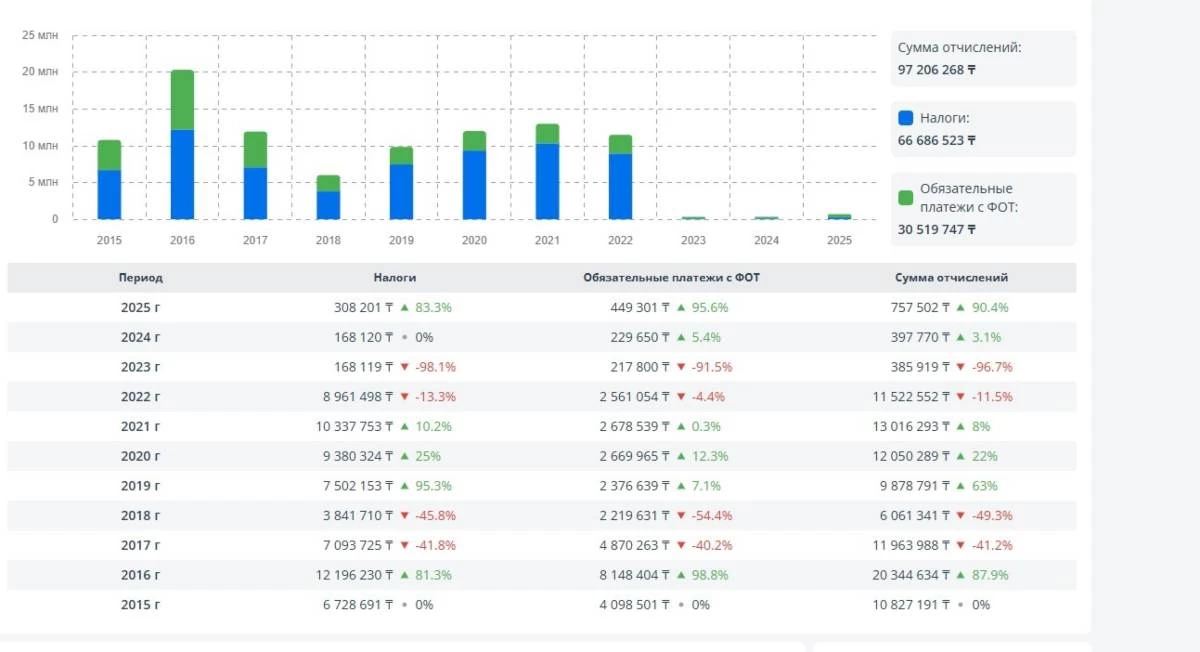Click the green Обязательные платежи legend swatch

click(x=906, y=197)
